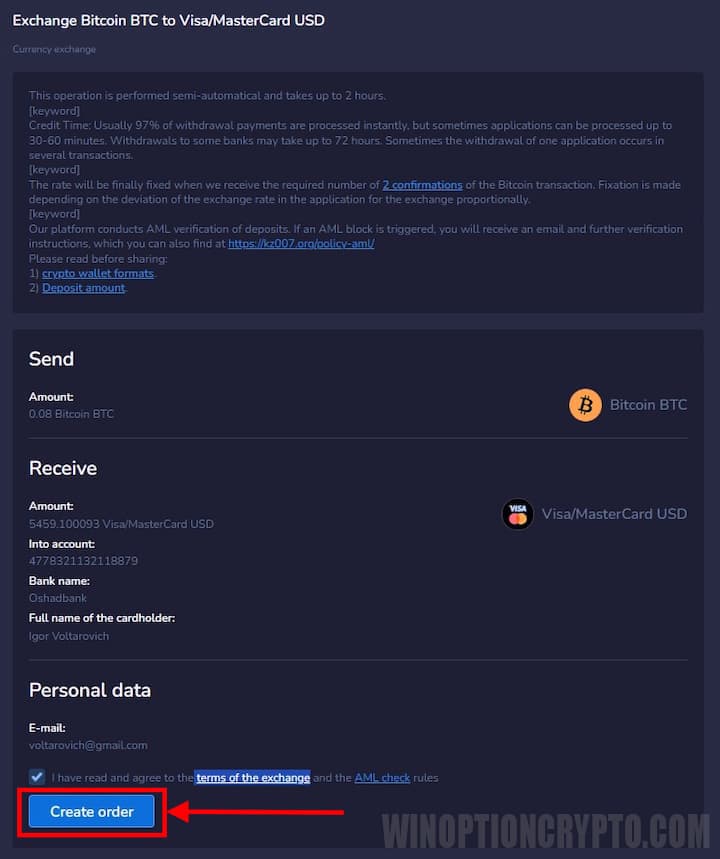Image resolution: width=720 pixels, height=859 pixels.
Task: Click the orange Bitcoin logo icon
Action: pos(585,405)
